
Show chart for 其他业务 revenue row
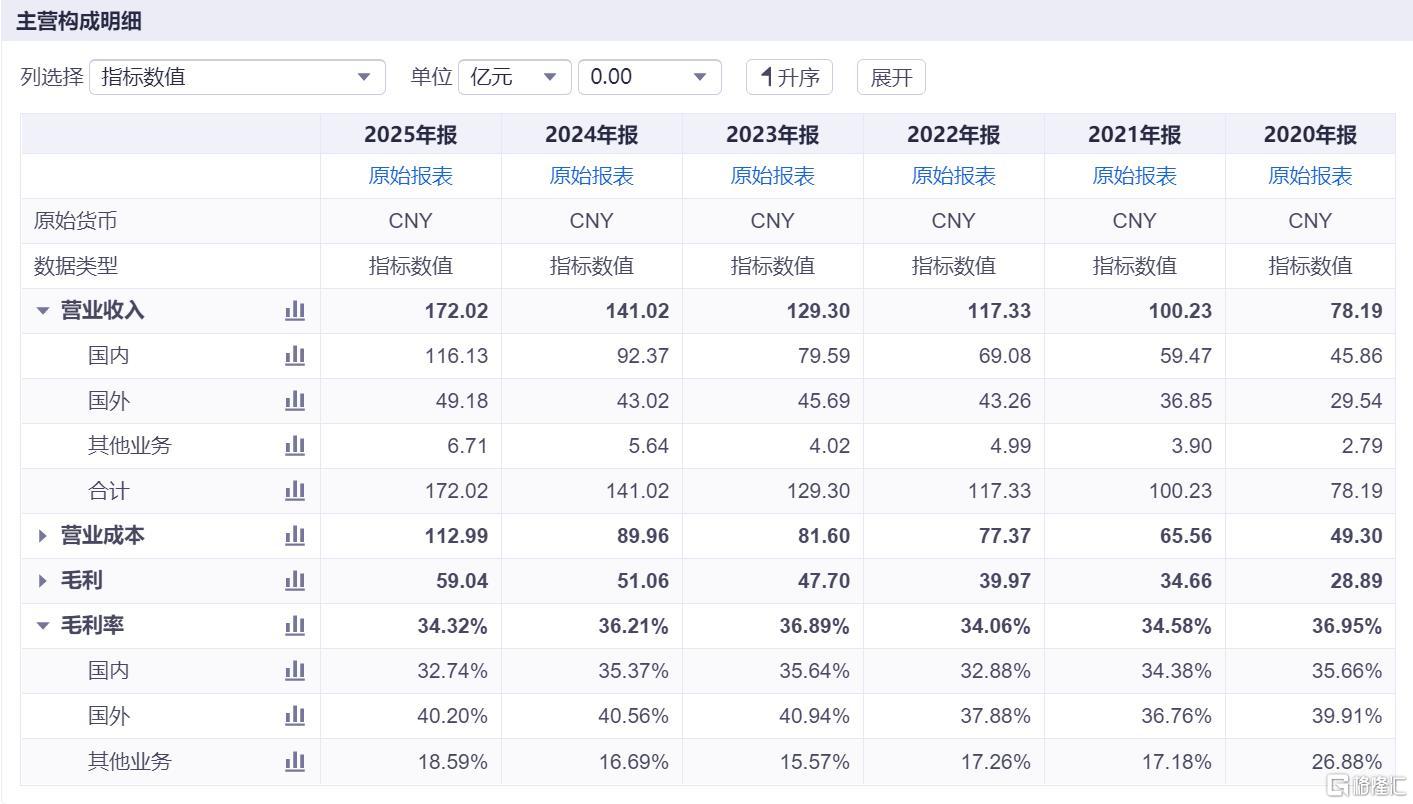(x=294, y=445)
